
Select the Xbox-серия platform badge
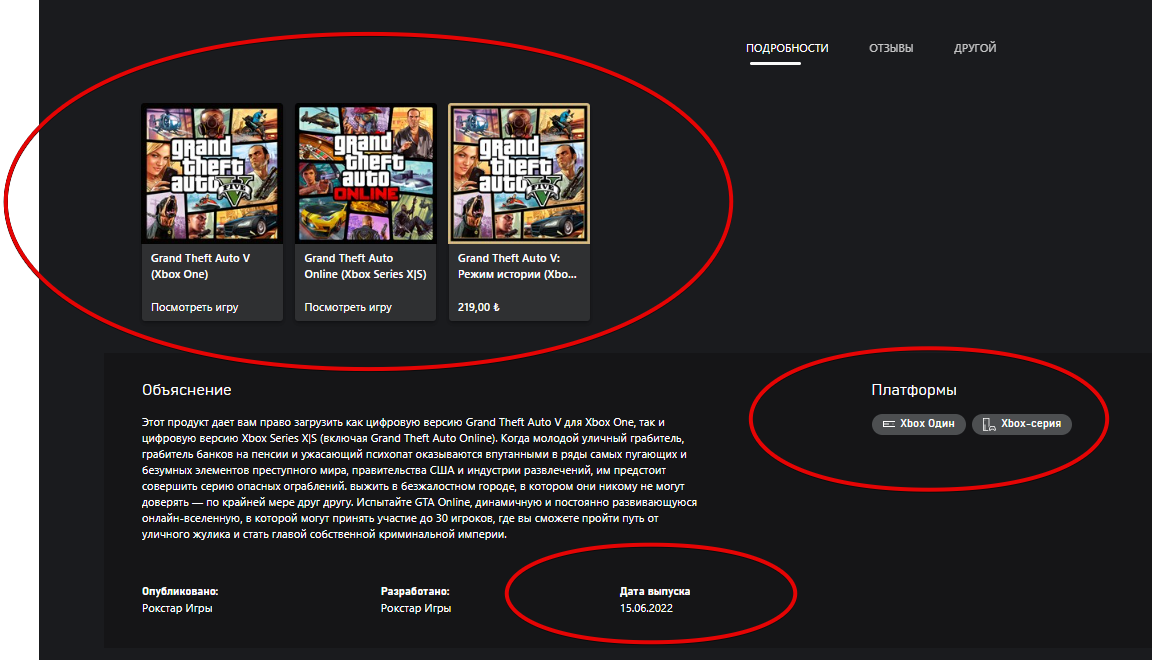(x=1022, y=424)
